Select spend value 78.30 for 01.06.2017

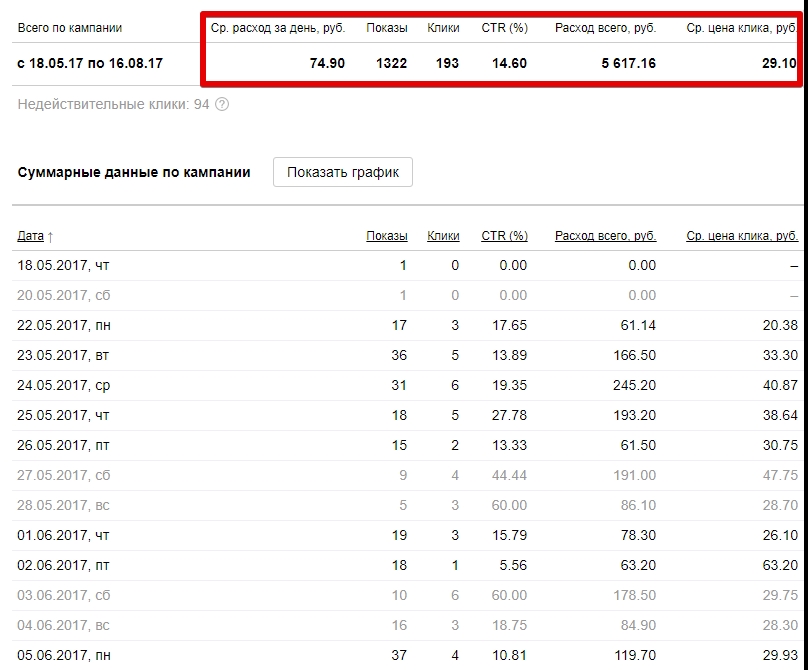(x=638, y=535)
